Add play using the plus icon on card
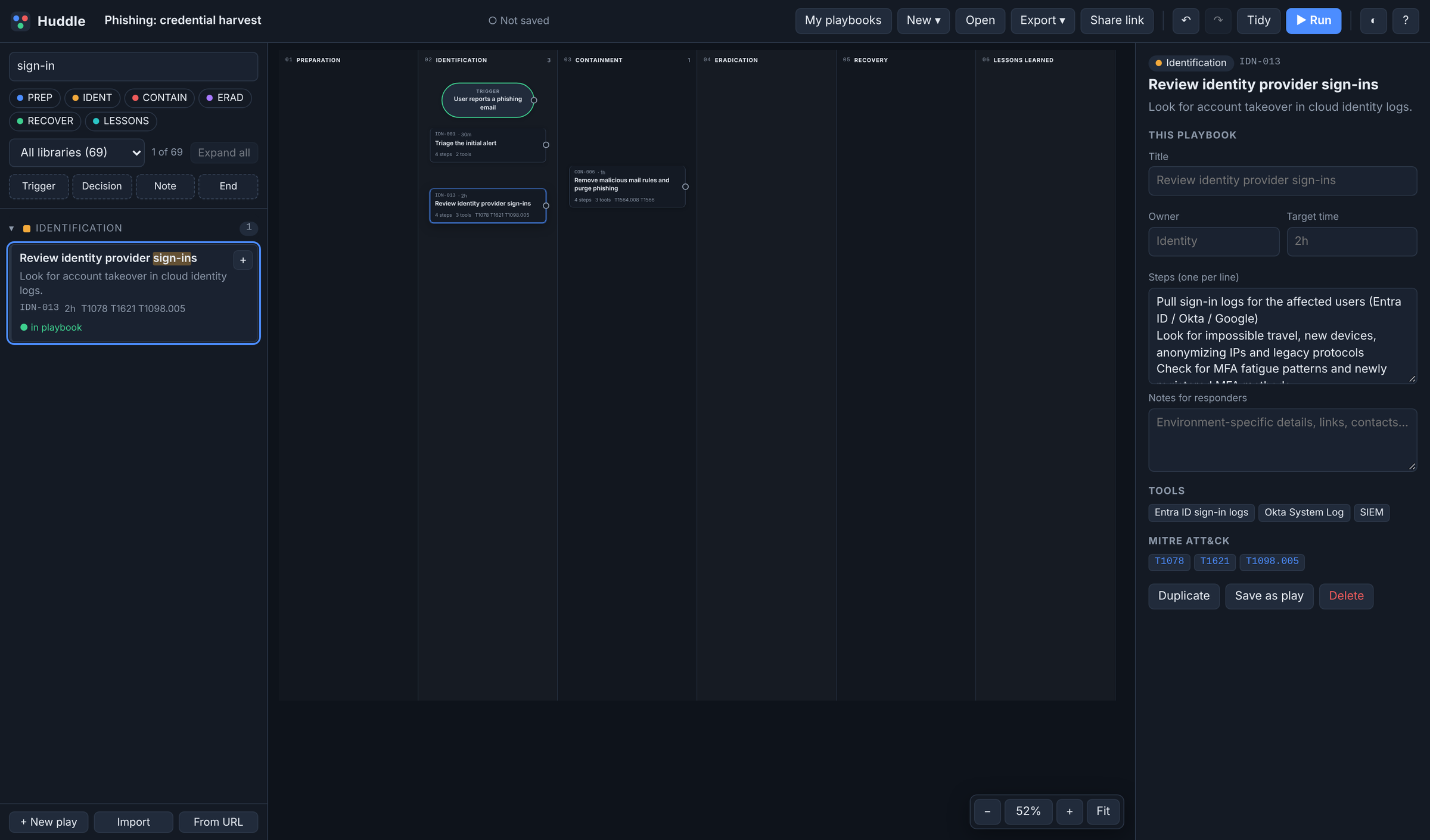The height and width of the screenshot is (840, 1430). pos(243,260)
